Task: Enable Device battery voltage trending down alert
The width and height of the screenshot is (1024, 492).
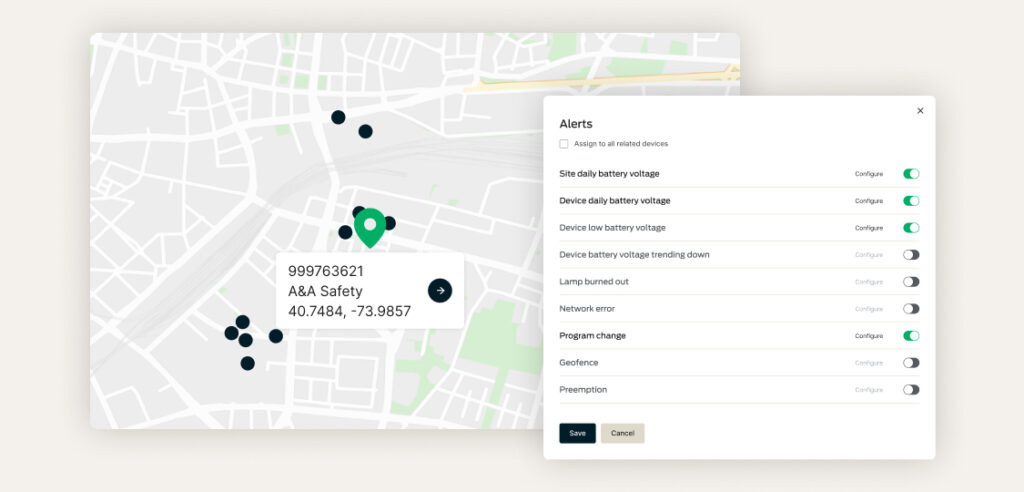Action: [x=911, y=255]
